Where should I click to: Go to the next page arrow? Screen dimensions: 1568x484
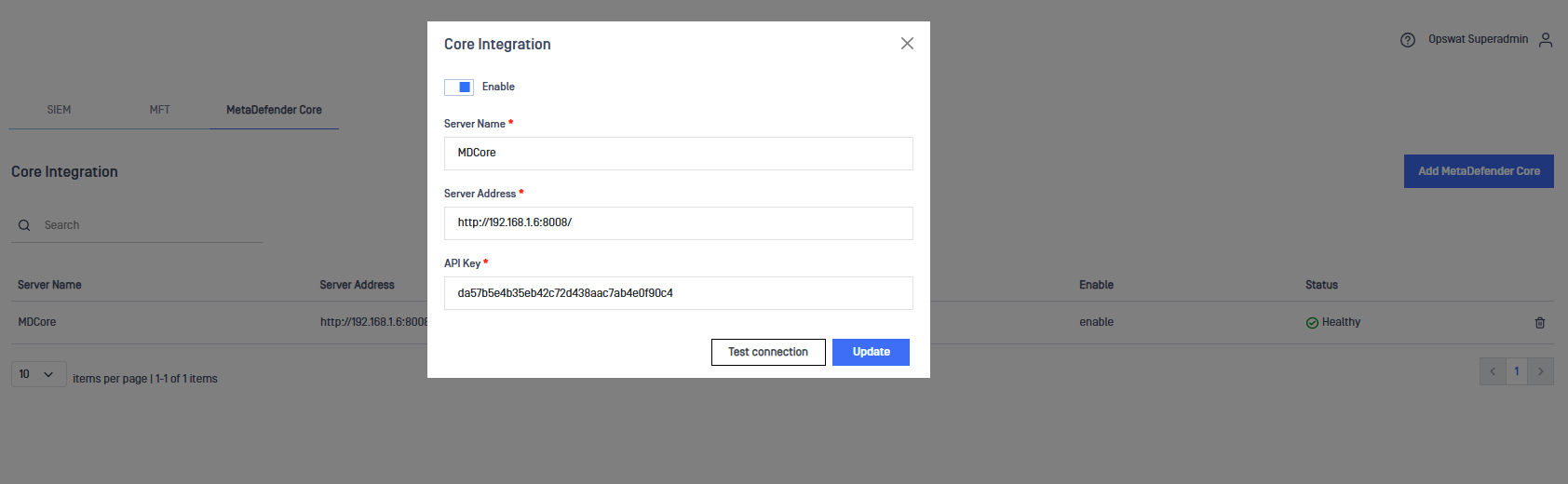(x=1541, y=371)
